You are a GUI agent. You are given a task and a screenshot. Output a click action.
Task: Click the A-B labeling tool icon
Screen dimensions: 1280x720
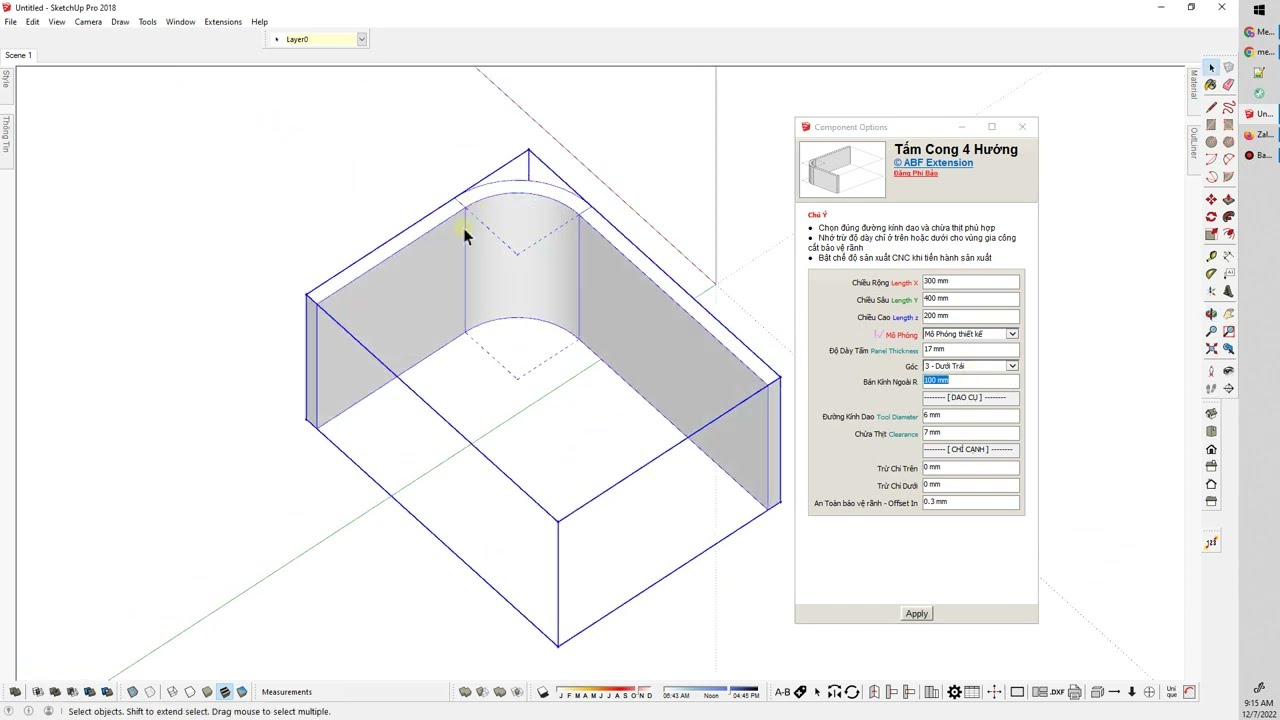[x=781, y=692]
